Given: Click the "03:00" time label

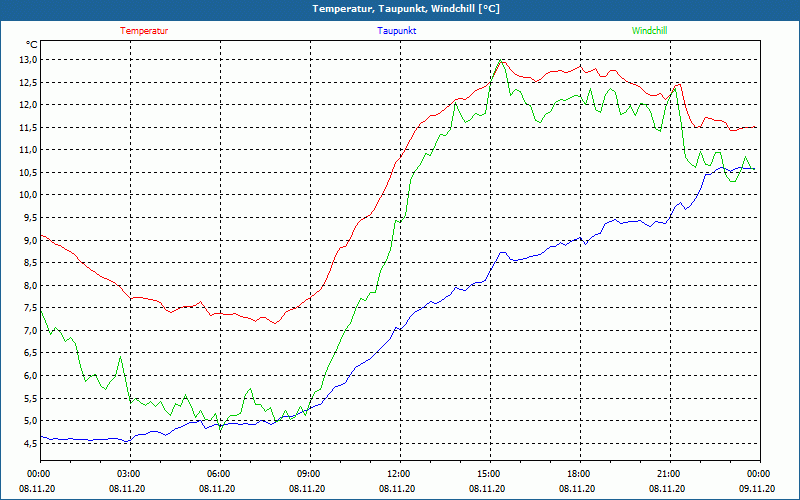Looking at the screenshot, I should tap(131, 474).
